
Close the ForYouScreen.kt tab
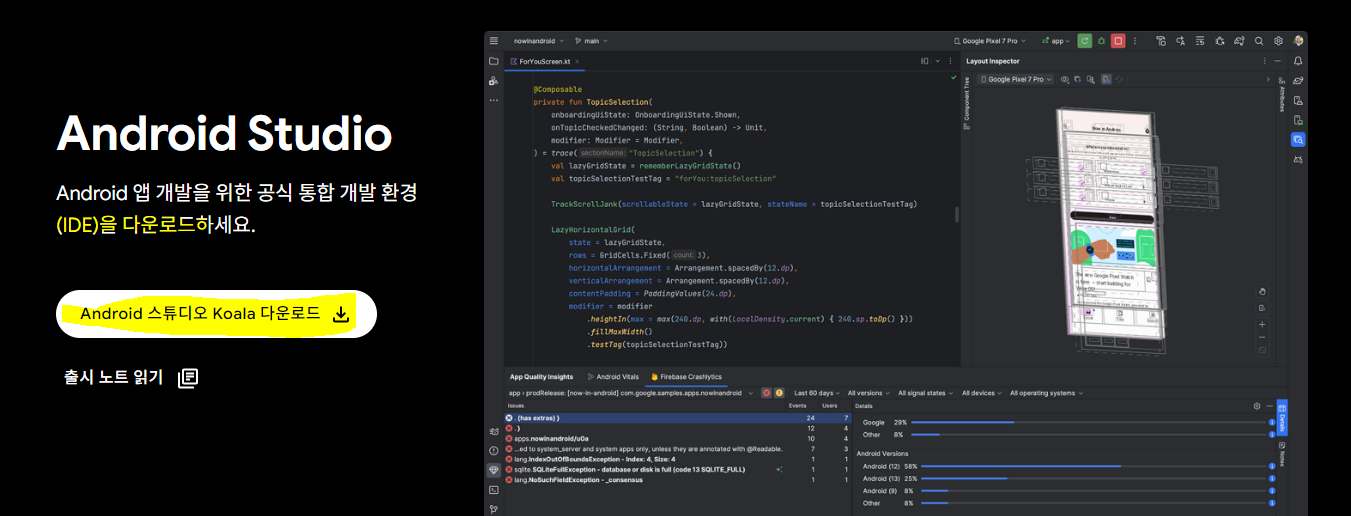(x=577, y=61)
